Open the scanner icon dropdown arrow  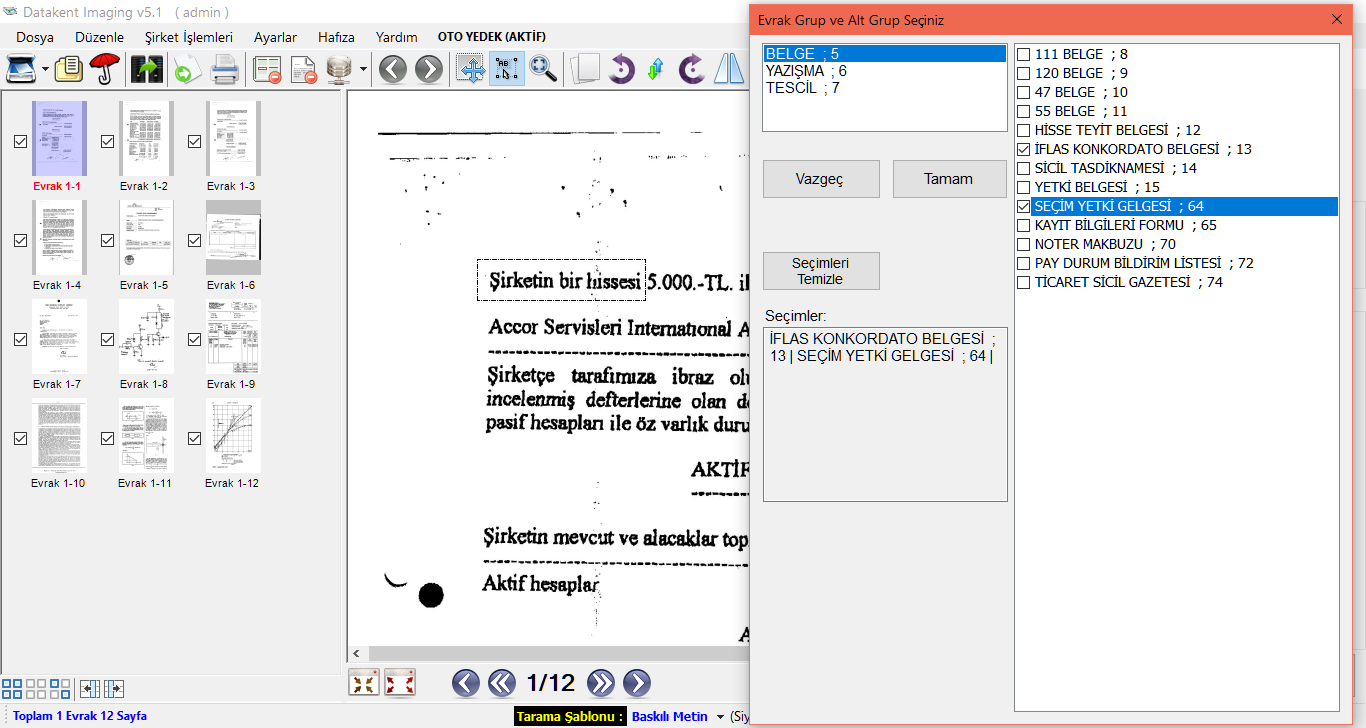coord(45,70)
